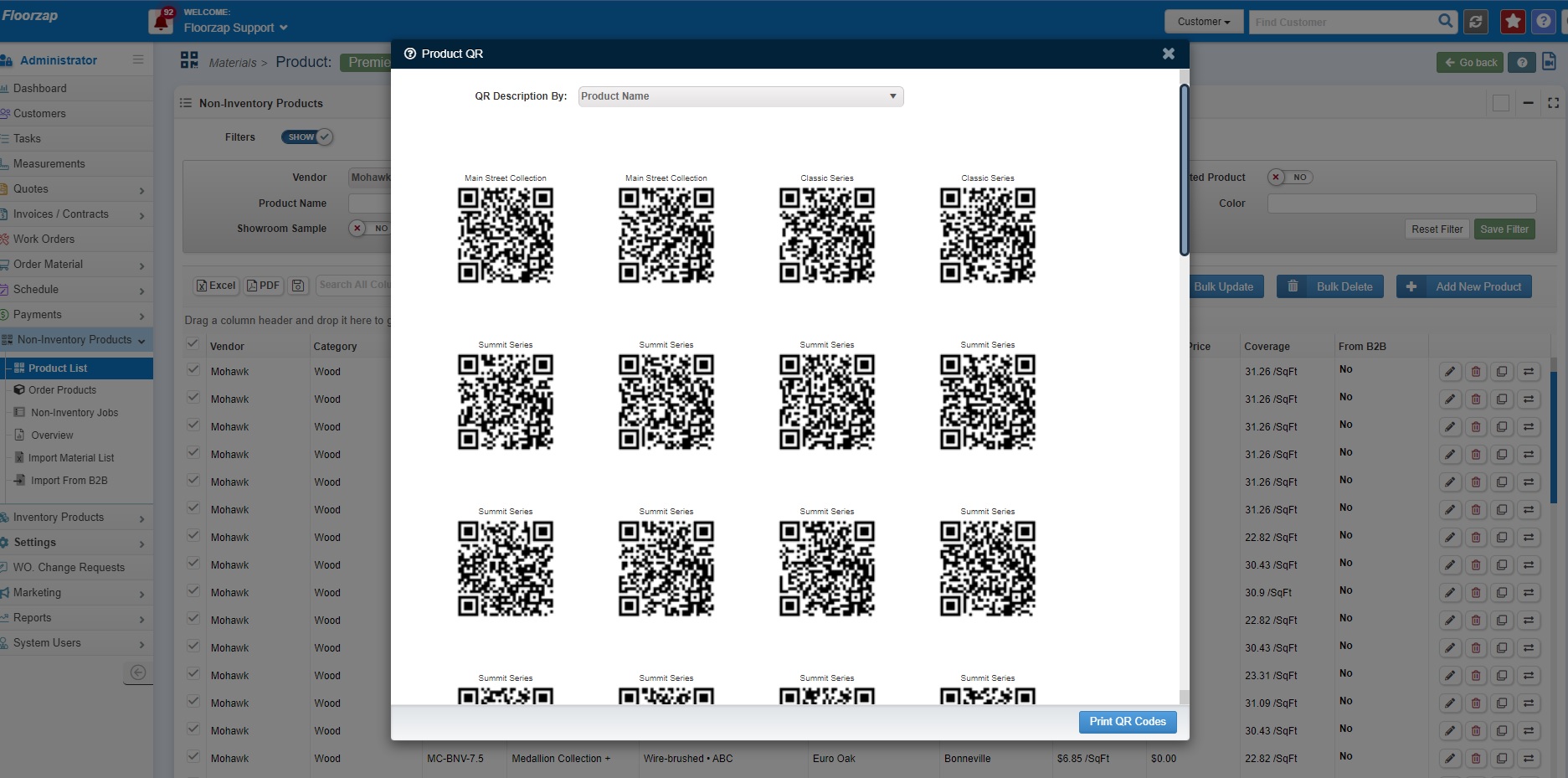Click the Color filter input field
This screenshot has width=1568, height=778.
tap(1401, 204)
